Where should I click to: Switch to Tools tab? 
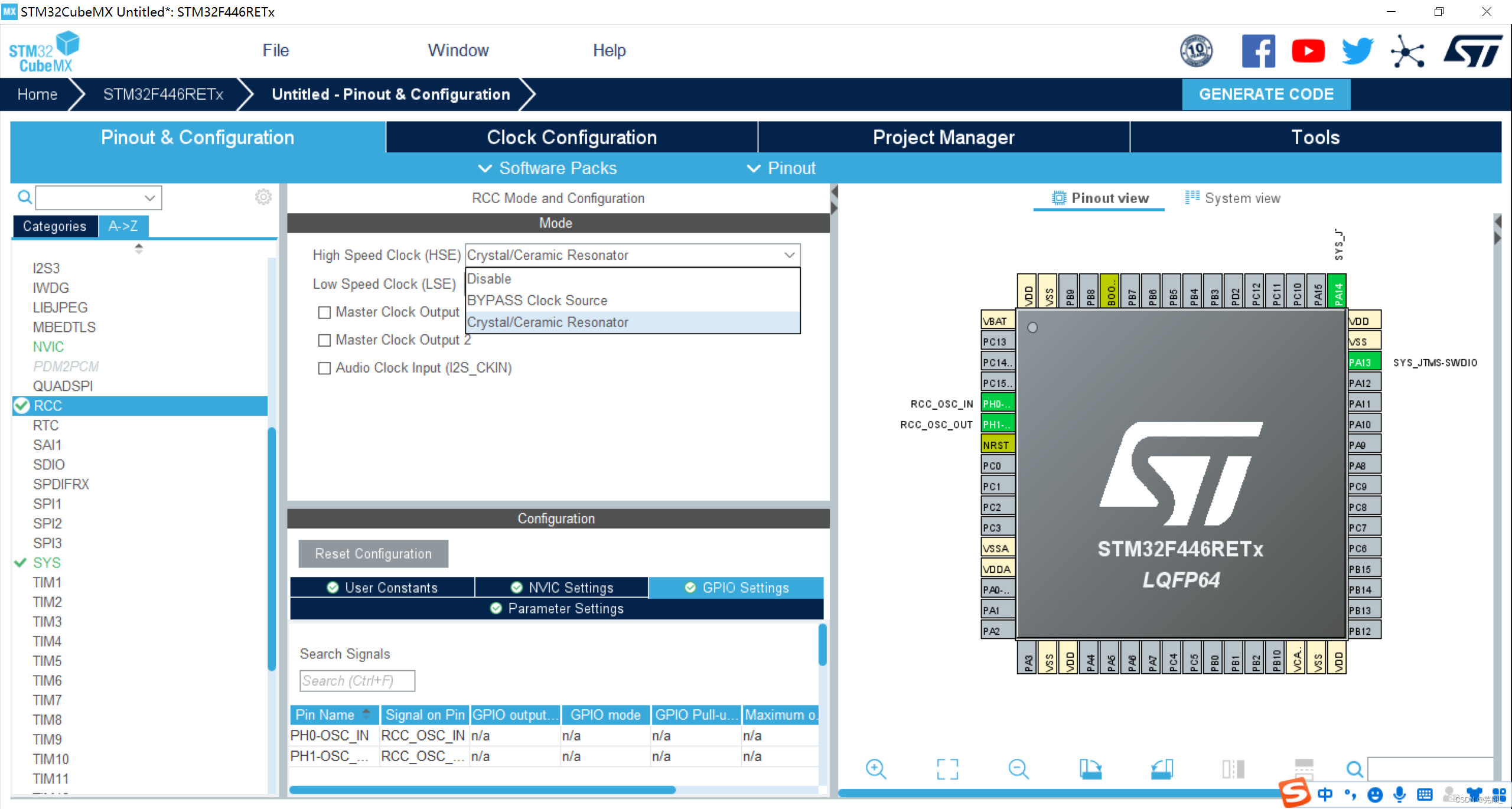point(1315,137)
